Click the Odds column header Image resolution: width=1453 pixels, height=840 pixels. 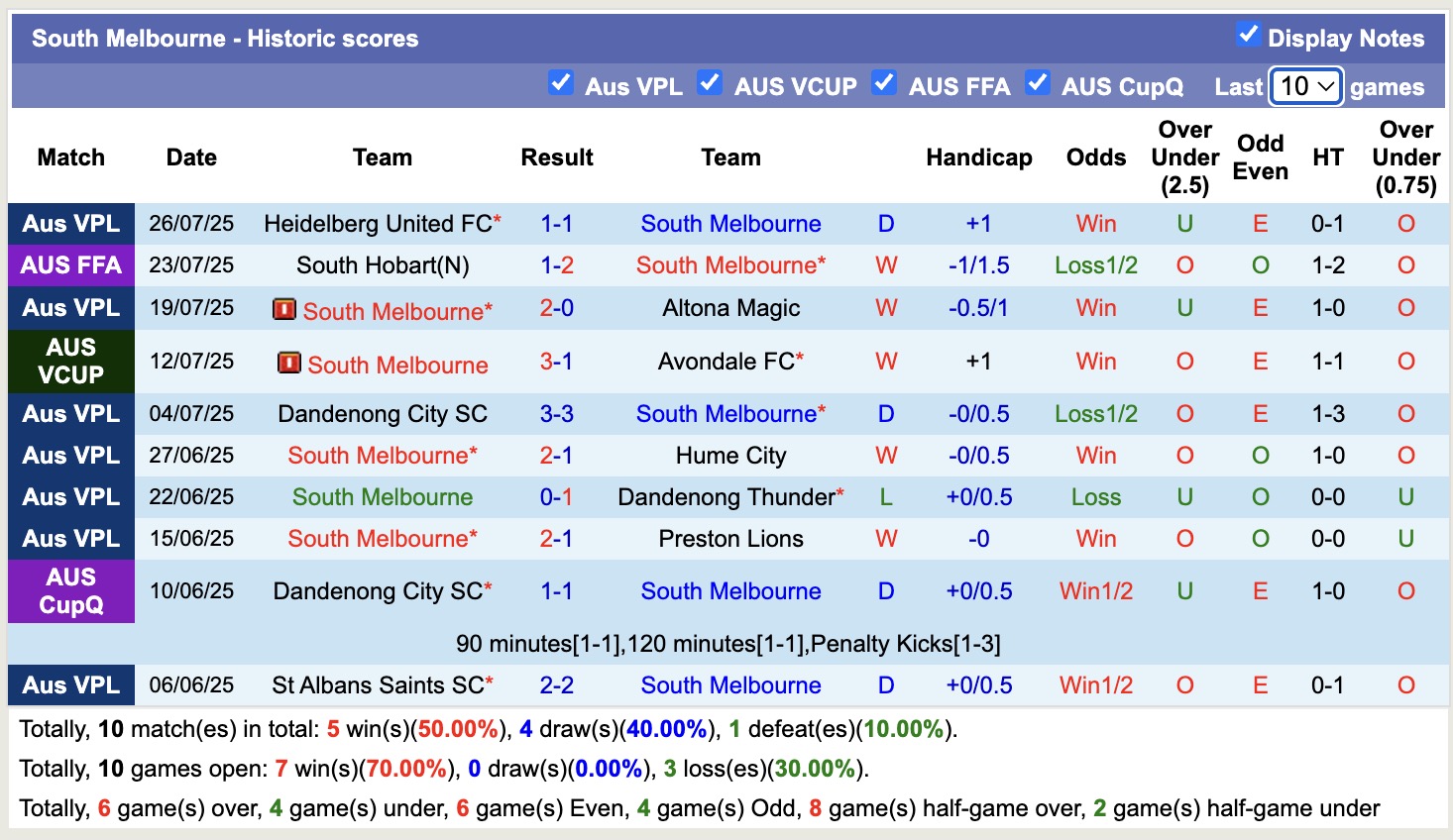pyautogui.click(x=1095, y=157)
